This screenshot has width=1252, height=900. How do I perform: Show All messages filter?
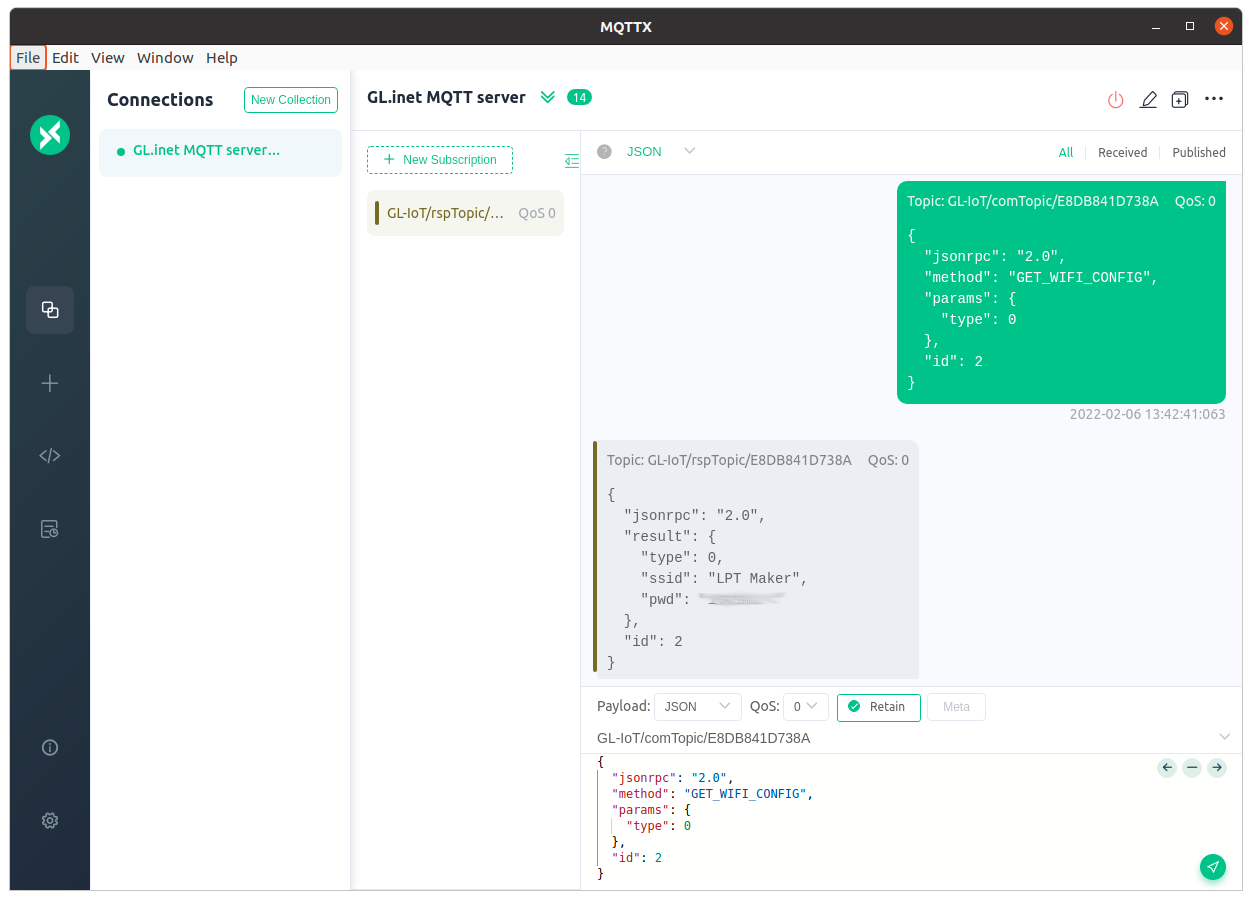coord(1066,153)
